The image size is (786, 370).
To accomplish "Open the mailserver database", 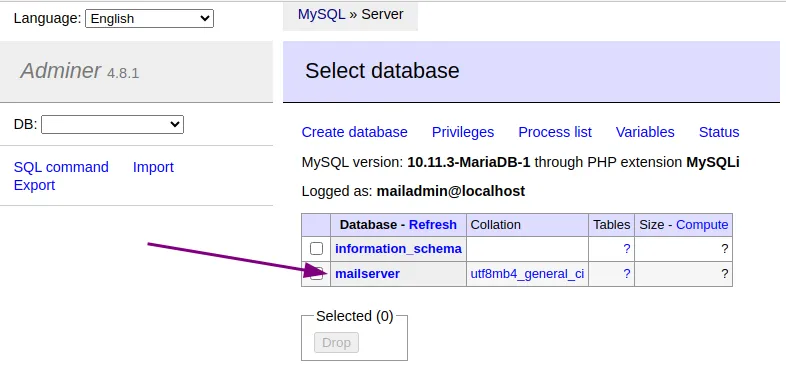I will click(367, 274).
